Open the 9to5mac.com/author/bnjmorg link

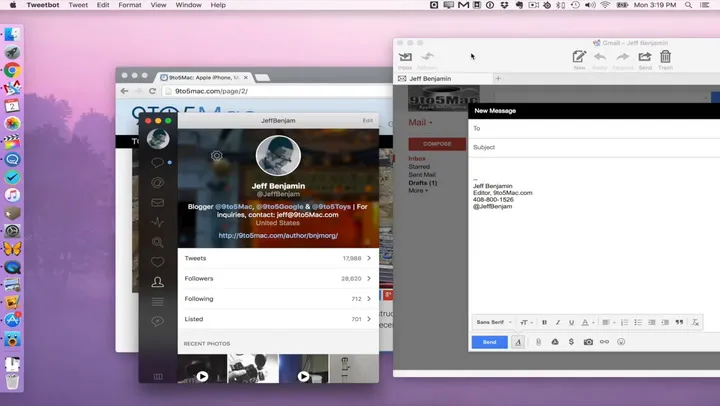[x=278, y=236]
